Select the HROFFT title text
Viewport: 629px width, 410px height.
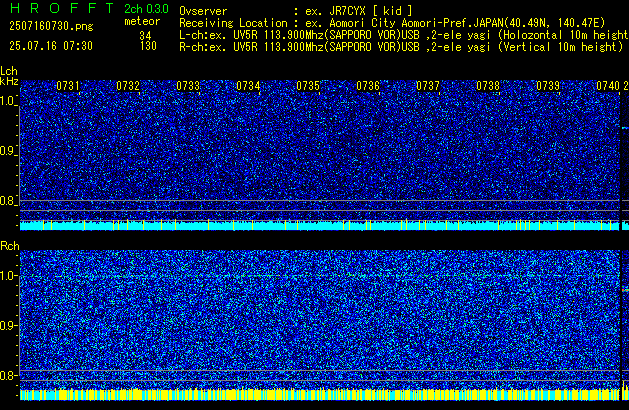coord(62,8)
